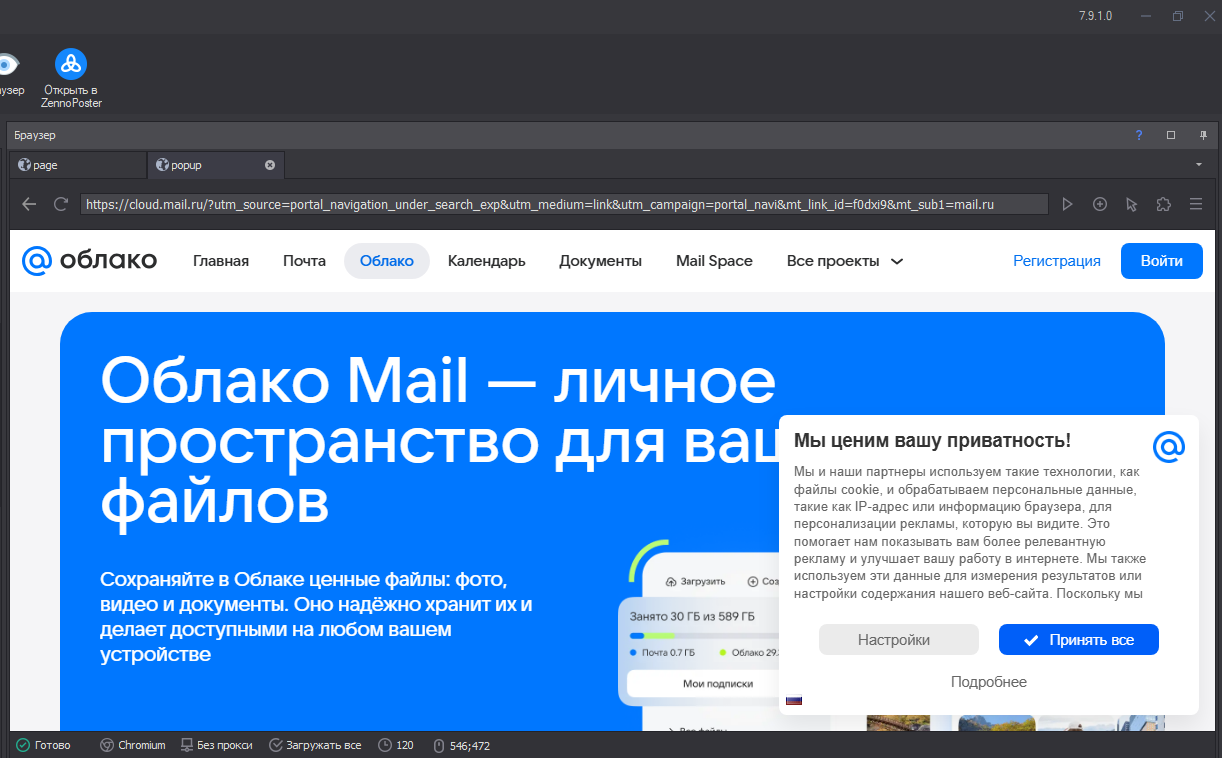Click the Мы ценим вашу приватность! heading
Image resolution: width=1222 pixels, height=758 pixels.
pyautogui.click(x=932, y=441)
